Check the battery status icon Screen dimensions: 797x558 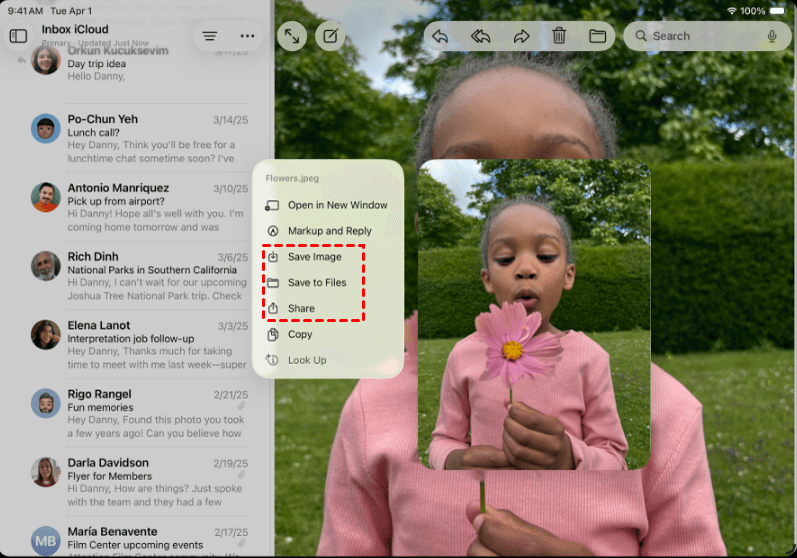(778, 11)
